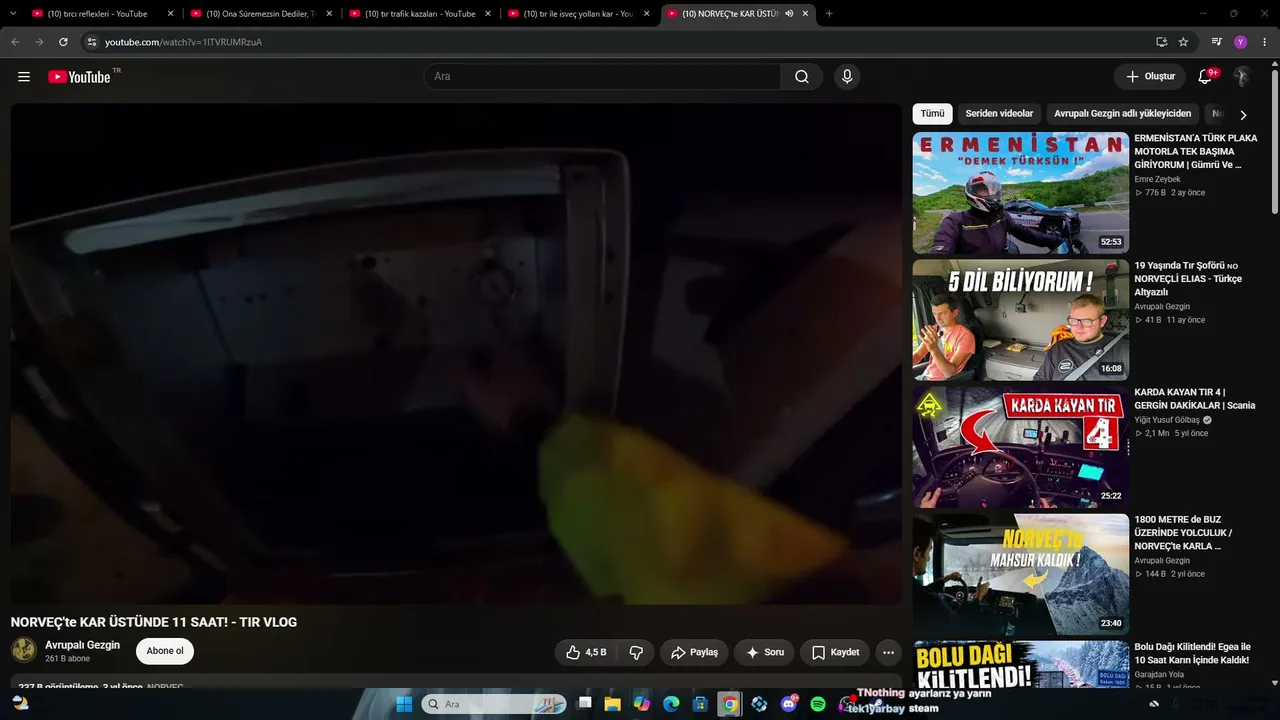The image size is (1280, 720).
Task: Launch Spotify from the taskbar
Action: (x=818, y=704)
